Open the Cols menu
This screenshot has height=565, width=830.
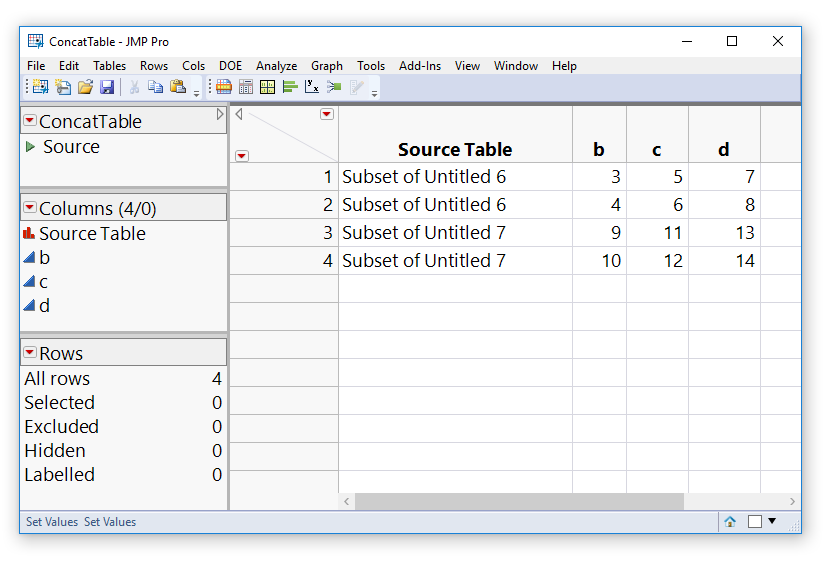(x=193, y=66)
